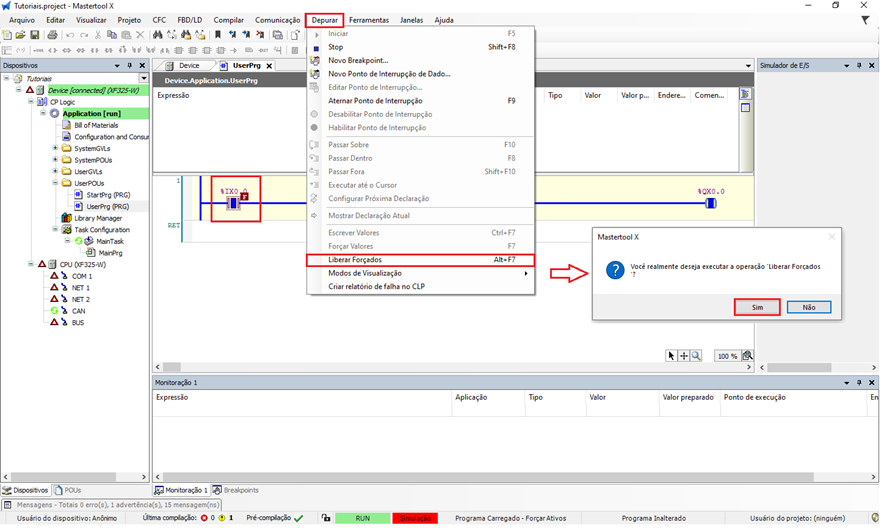
Task: Click the 100 % zoom level field
Action: click(727, 356)
